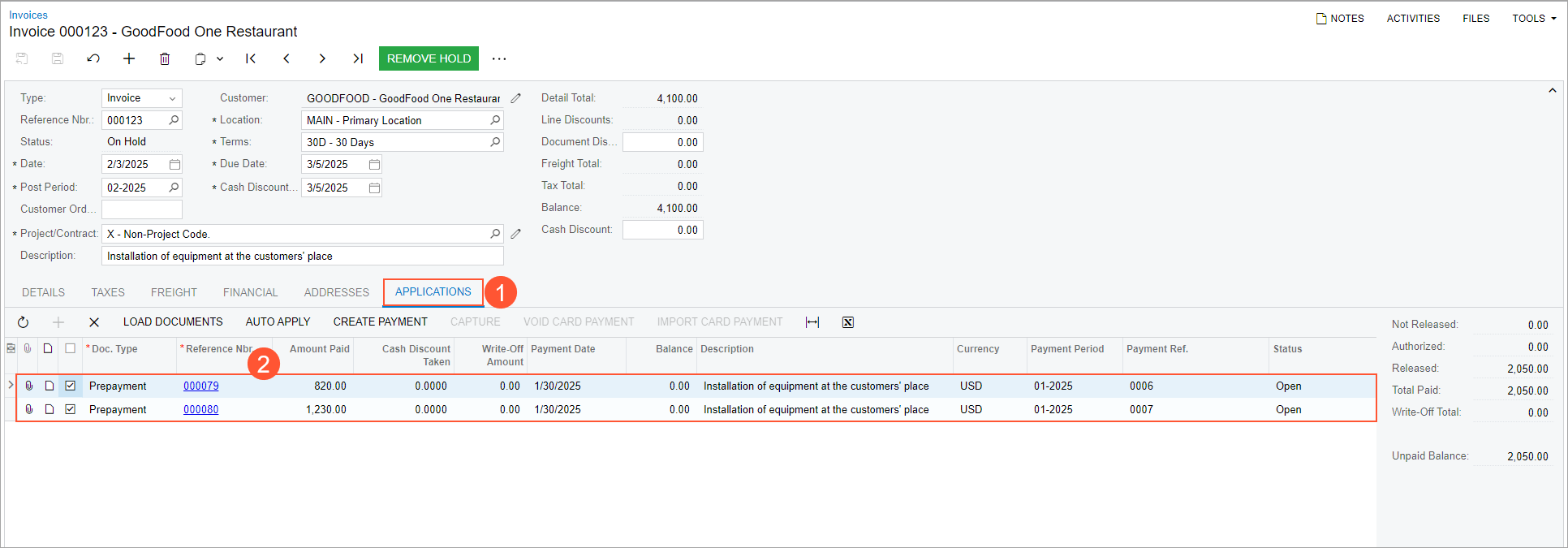Viewport: 1568px width, 548px height.
Task: Edit the customer with the pencil icon
Action: click(515, 98)
